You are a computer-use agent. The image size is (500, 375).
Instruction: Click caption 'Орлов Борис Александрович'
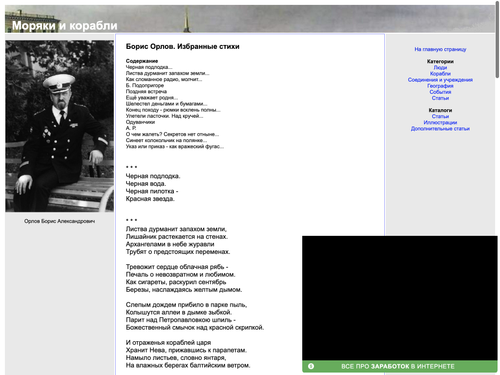(x=59, y=221)
